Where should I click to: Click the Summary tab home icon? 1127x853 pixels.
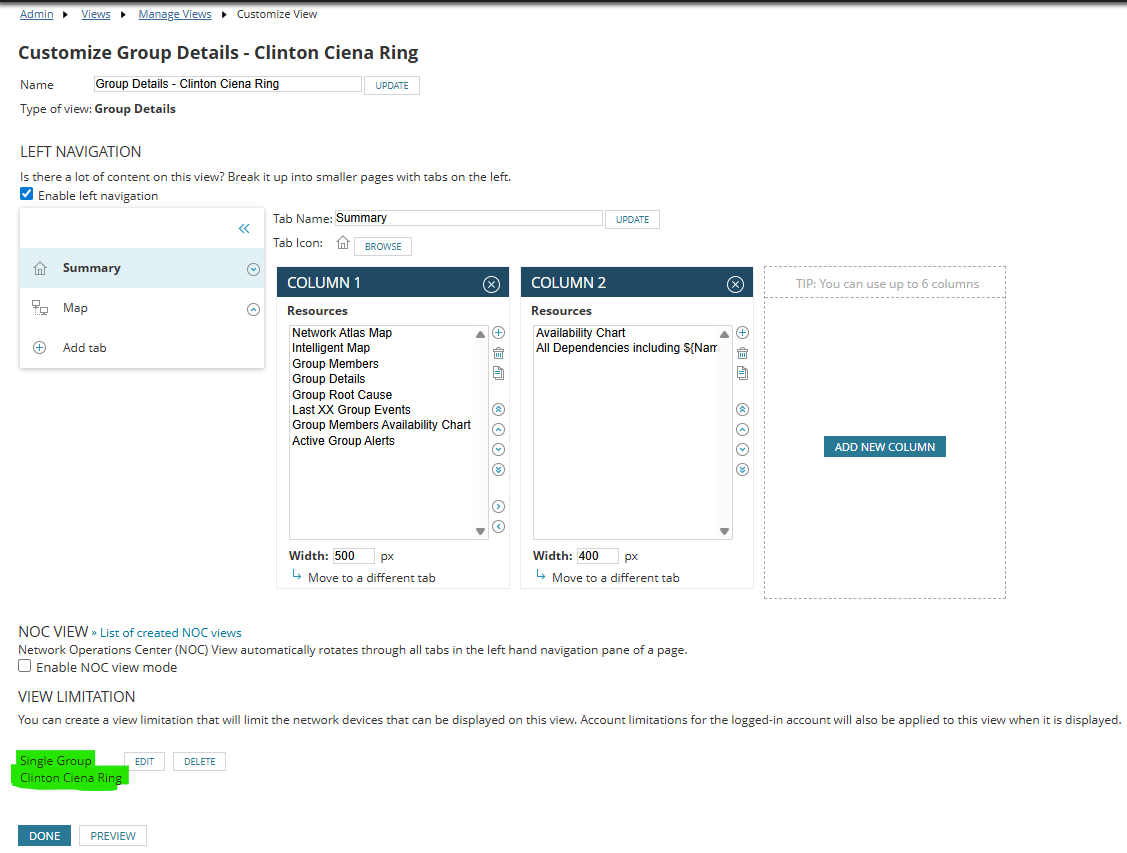tap(40, 269)
